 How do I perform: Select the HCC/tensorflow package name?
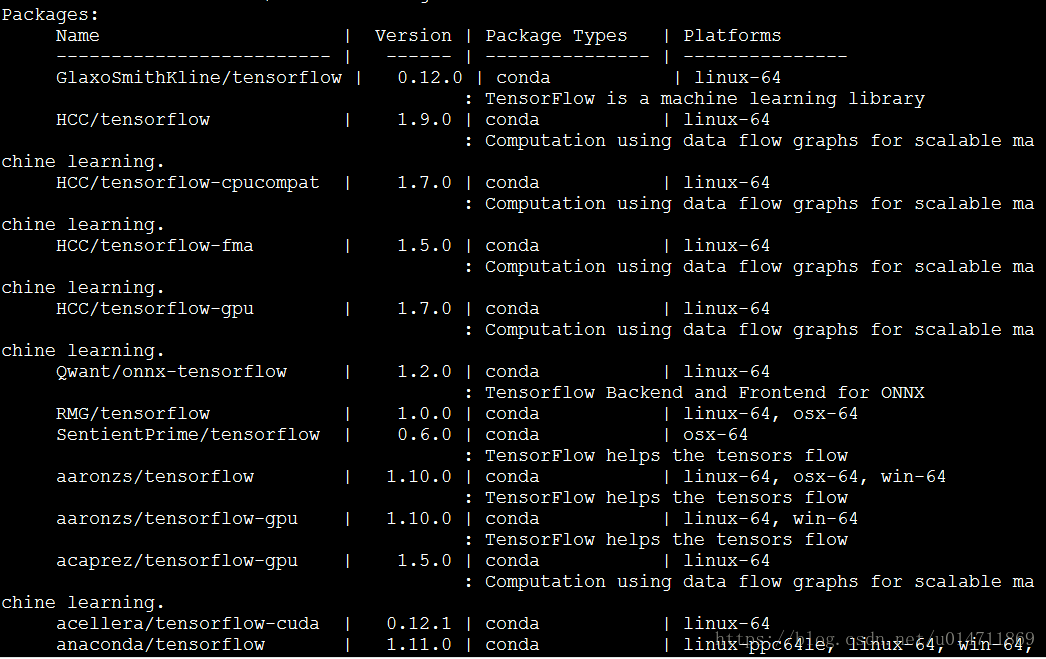(x=133, y=119)
